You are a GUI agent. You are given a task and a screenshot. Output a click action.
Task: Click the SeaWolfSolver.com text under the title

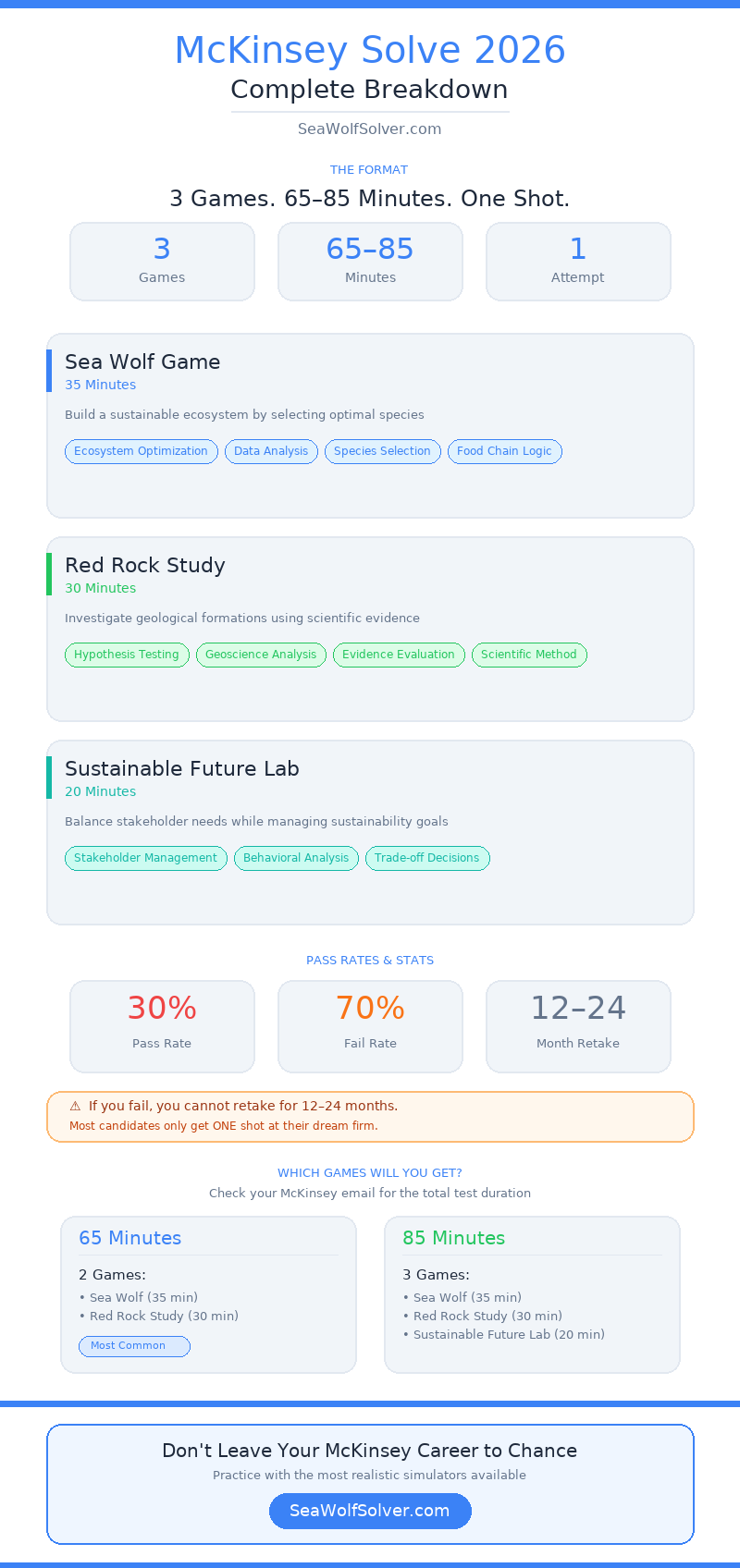click(x=370, y=129)
